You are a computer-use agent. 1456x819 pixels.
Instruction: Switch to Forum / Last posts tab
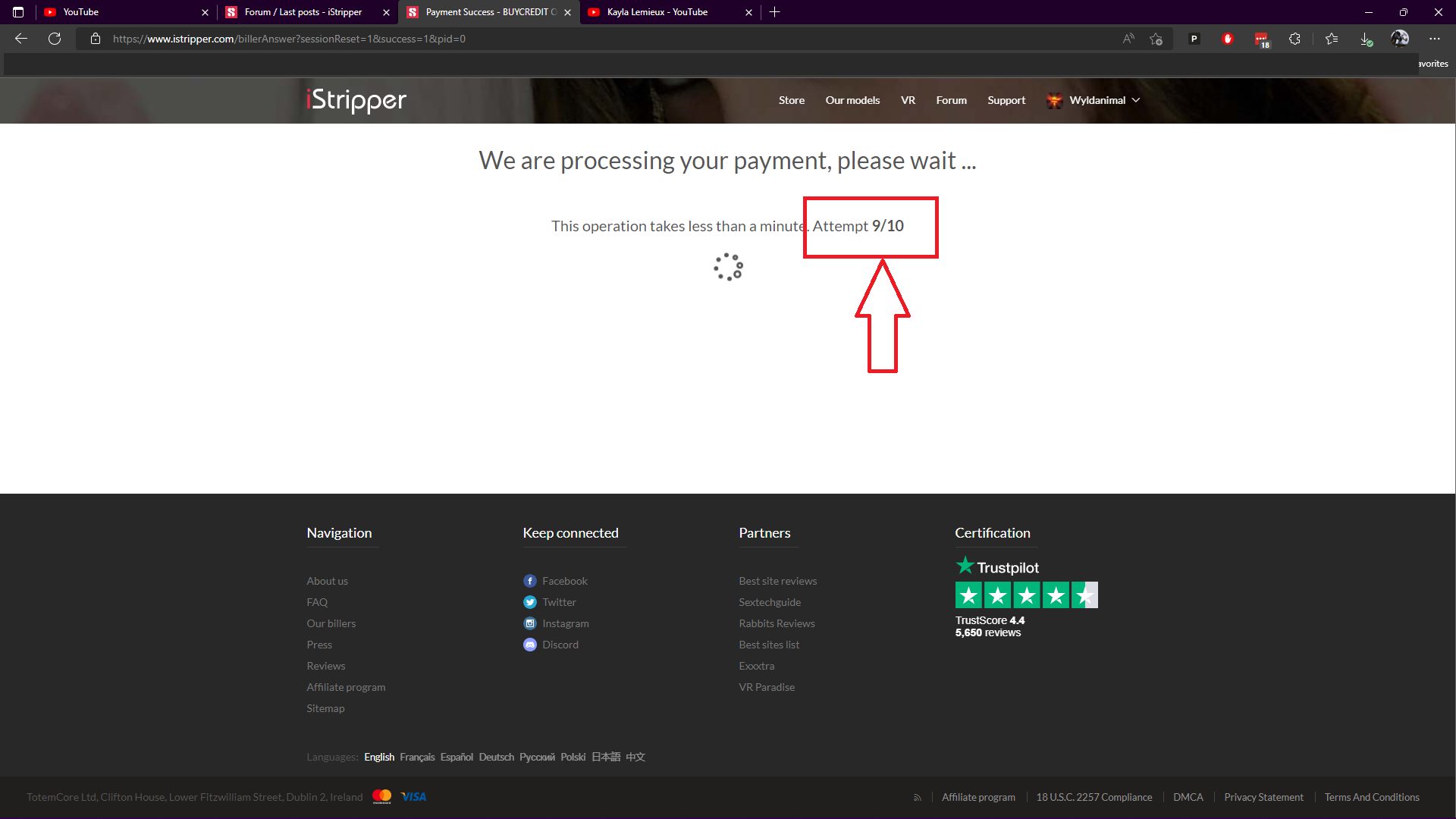coord(303,12)
